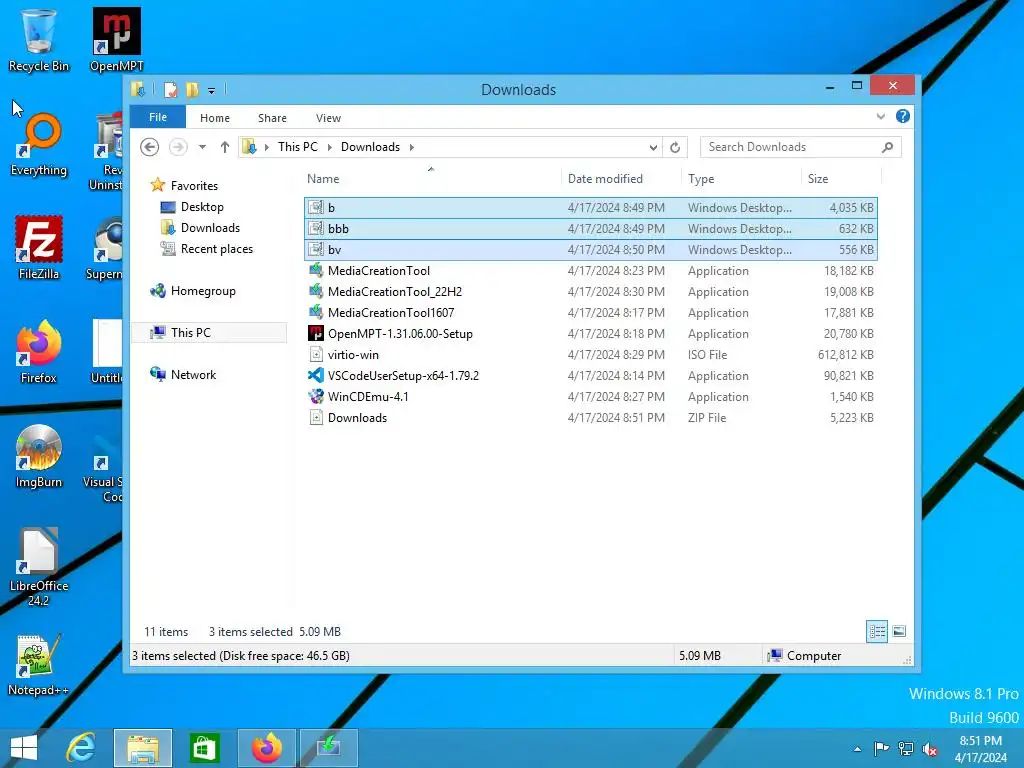
Task: Refresh the Downloads folder view
Action: [x=675, y=148]
